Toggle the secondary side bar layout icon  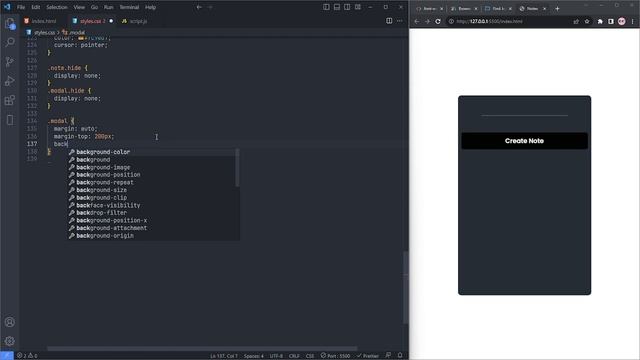[347, 7]
